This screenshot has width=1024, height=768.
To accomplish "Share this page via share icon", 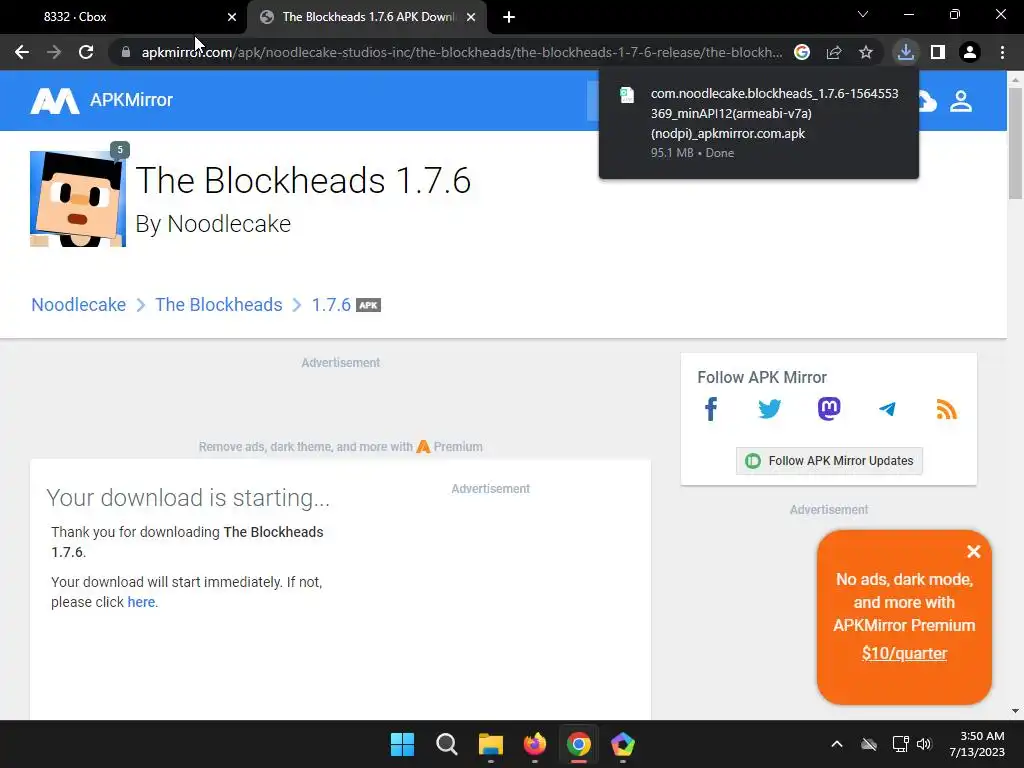I will click(x=834, y=52).
